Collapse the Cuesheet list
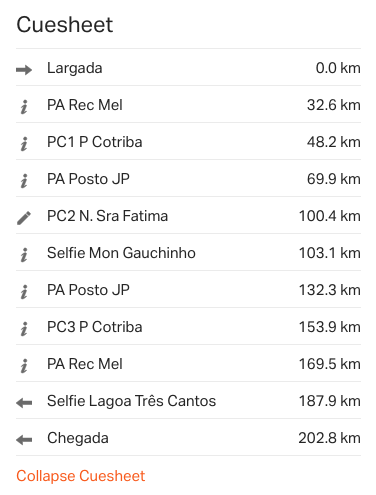Image resolution: width=376 pixels, height=495 pixels. [81, 476]
